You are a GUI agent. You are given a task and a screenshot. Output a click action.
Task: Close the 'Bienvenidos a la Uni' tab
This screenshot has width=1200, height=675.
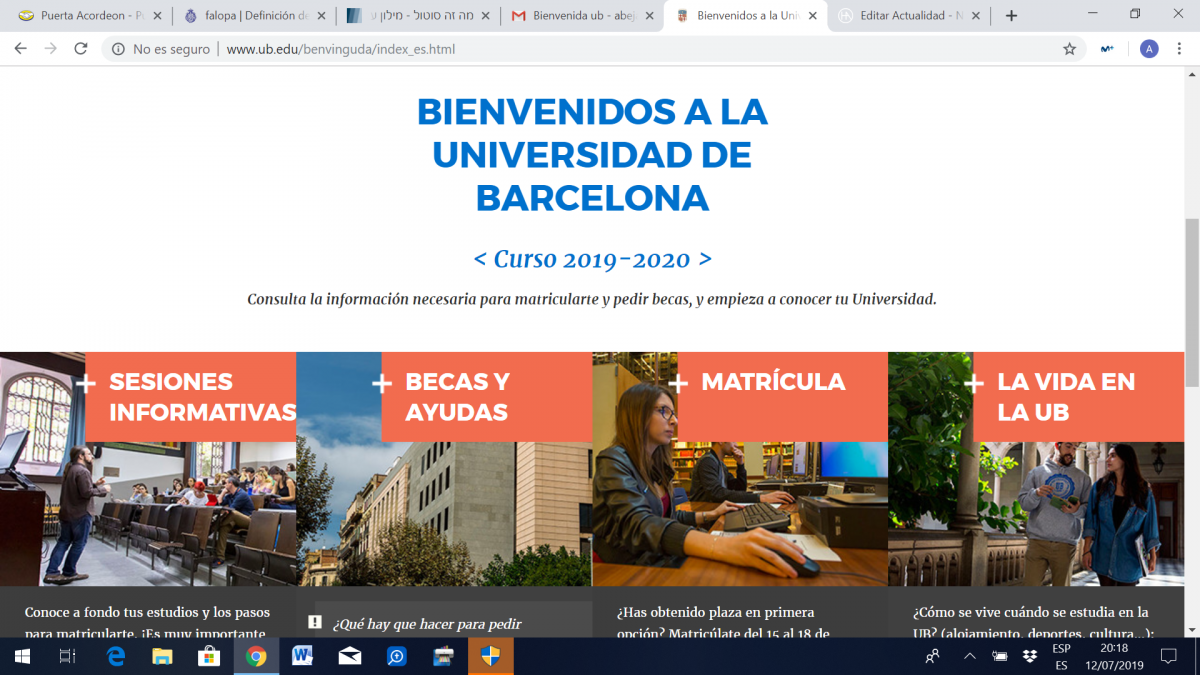point(812,16)
